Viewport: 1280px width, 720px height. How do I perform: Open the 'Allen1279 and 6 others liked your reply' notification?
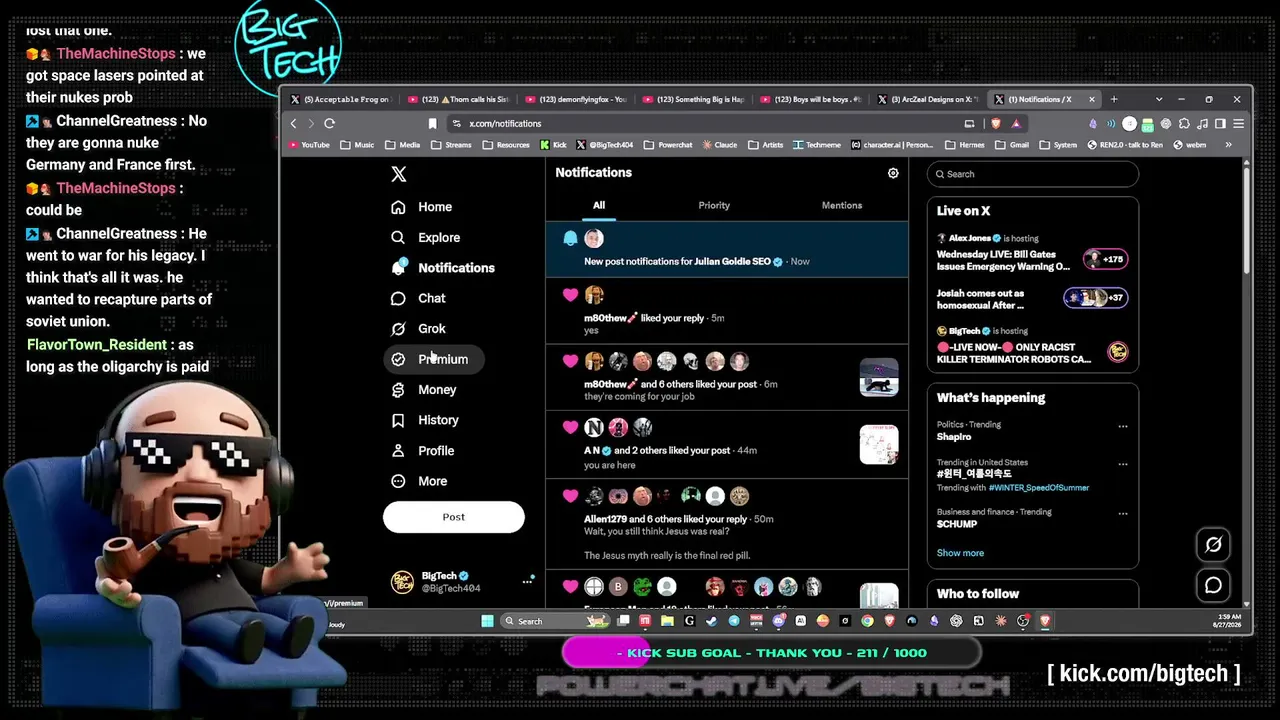point(727,524)
